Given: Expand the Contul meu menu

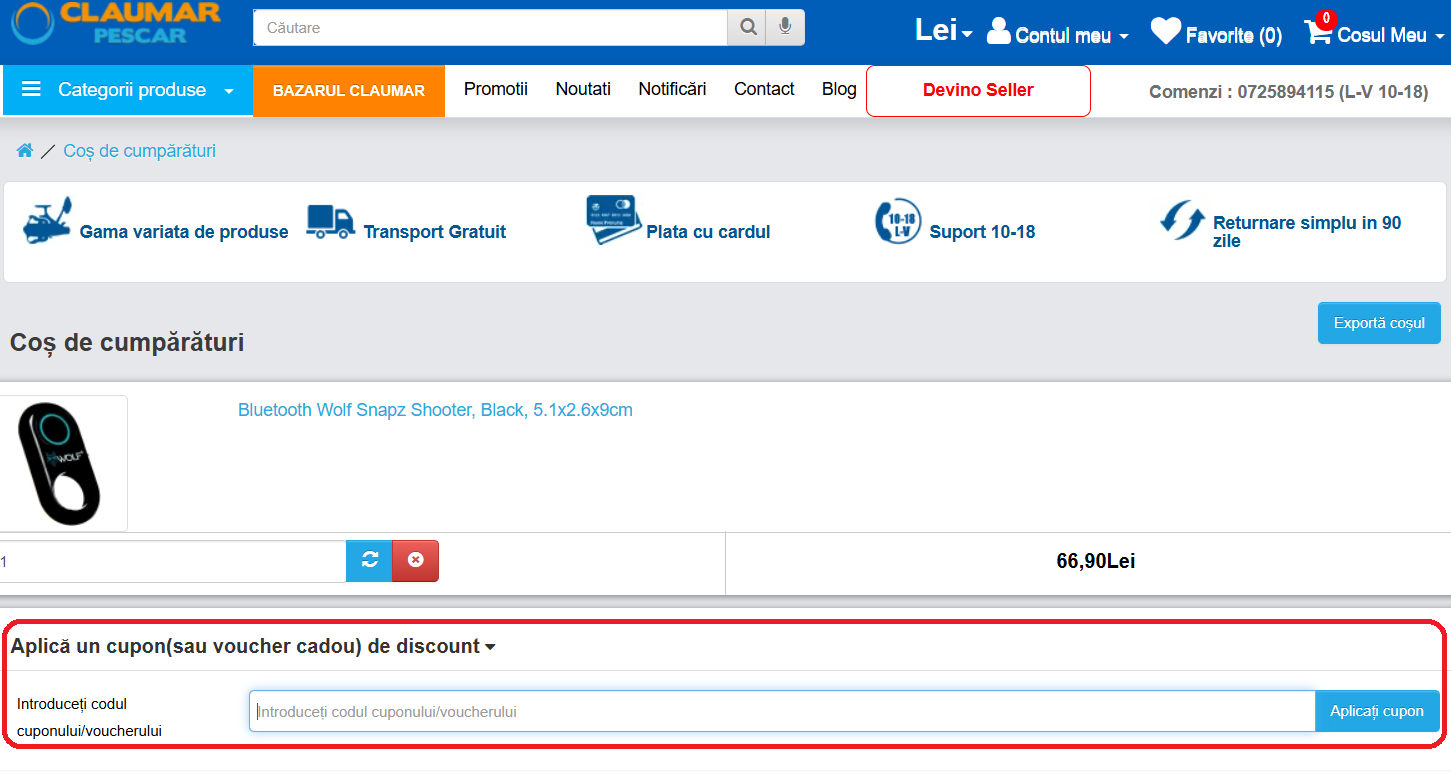Looking at the screenshot, I should pyautogui.click(x=1058, y=35).
